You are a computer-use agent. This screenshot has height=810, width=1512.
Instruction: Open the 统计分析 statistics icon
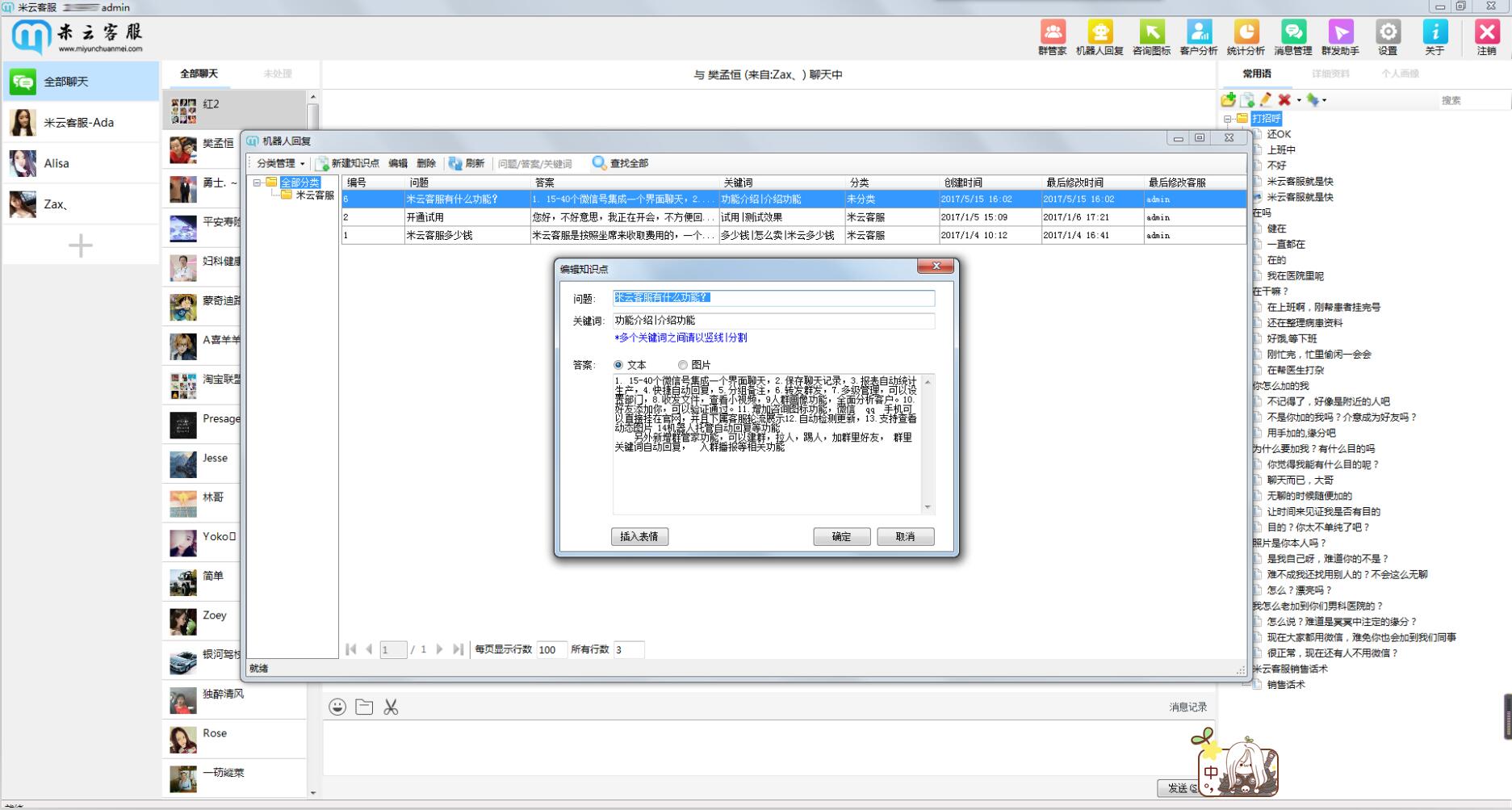(x=1246, y=37)
